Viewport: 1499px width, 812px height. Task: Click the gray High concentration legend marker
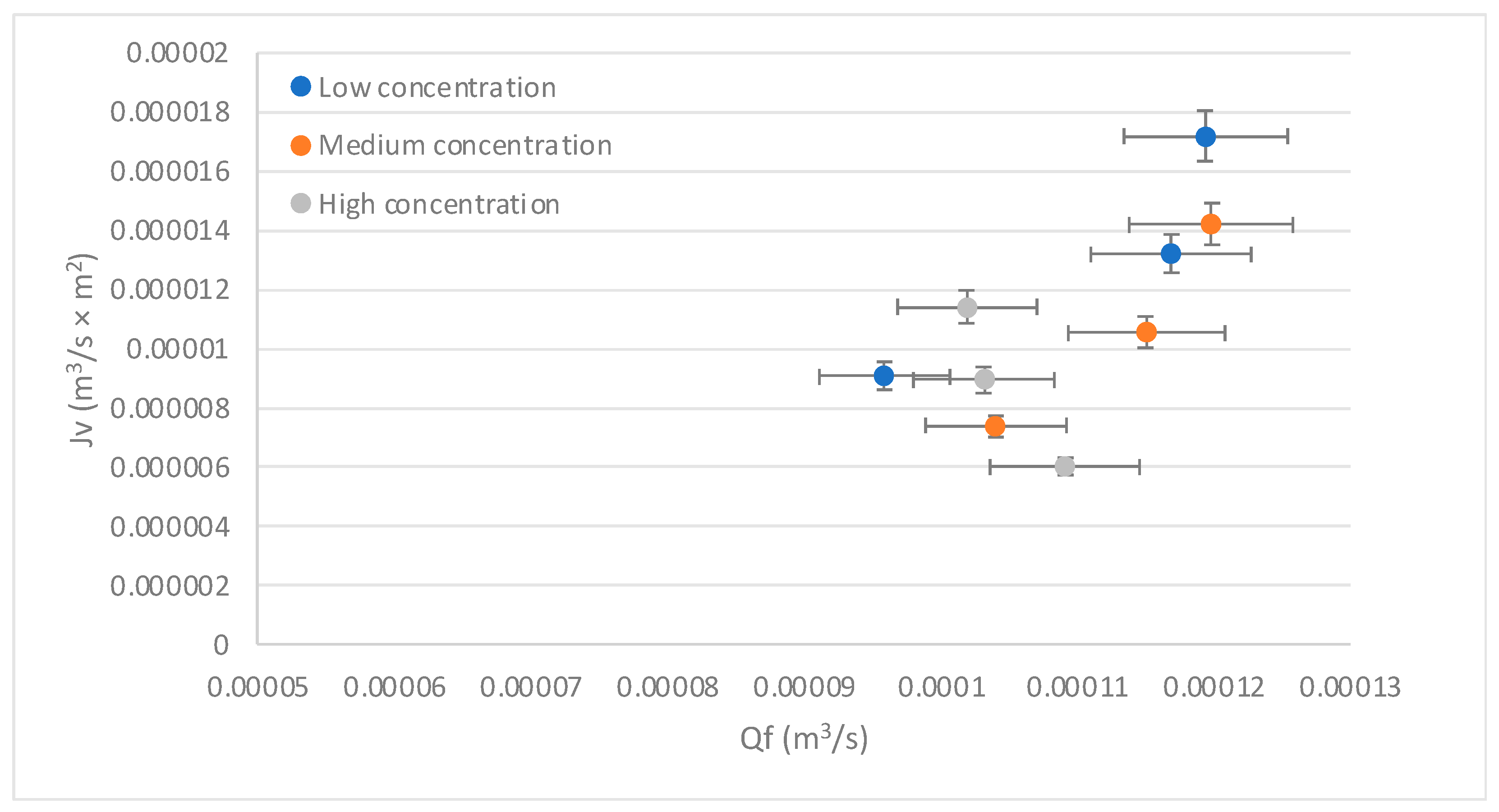pyautogui.click(x=301, y=204)
